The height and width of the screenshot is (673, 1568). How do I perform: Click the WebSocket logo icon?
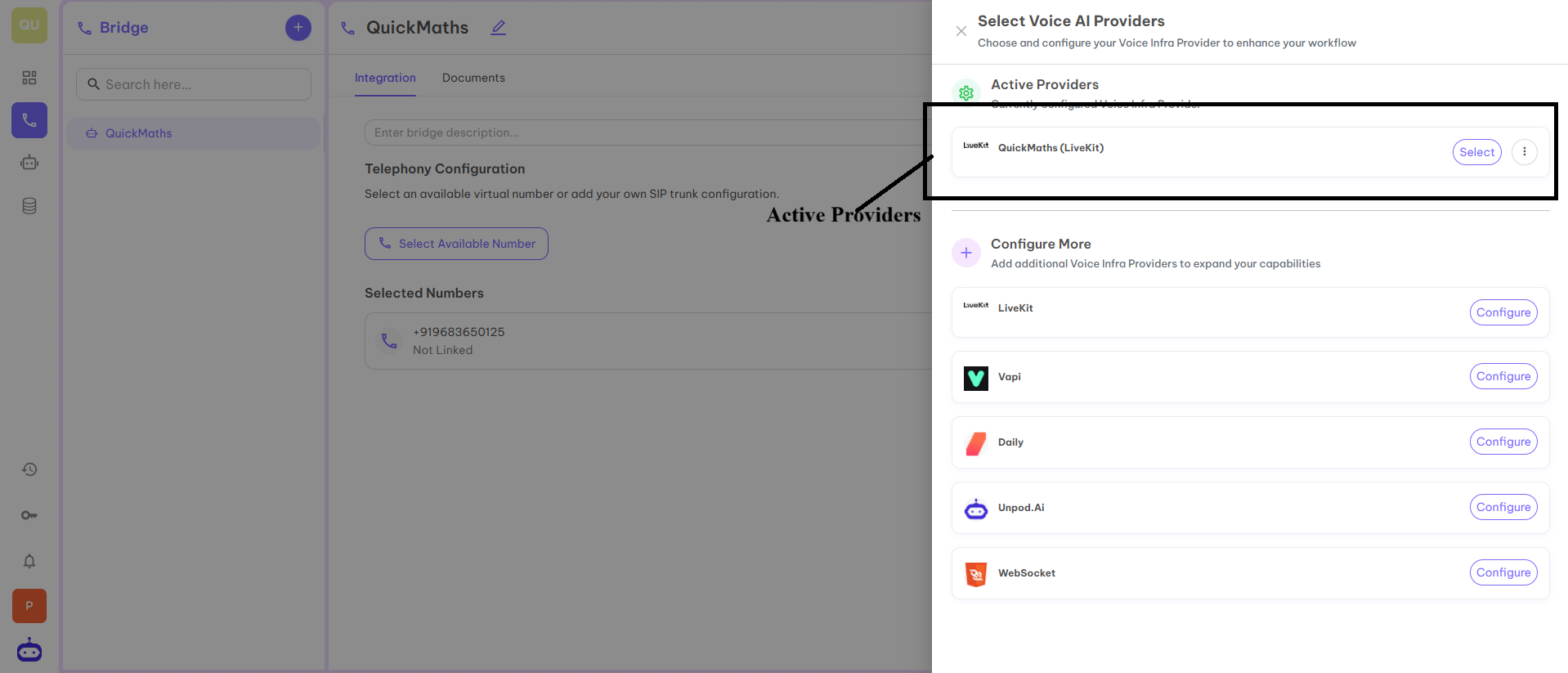pos(976,574)
